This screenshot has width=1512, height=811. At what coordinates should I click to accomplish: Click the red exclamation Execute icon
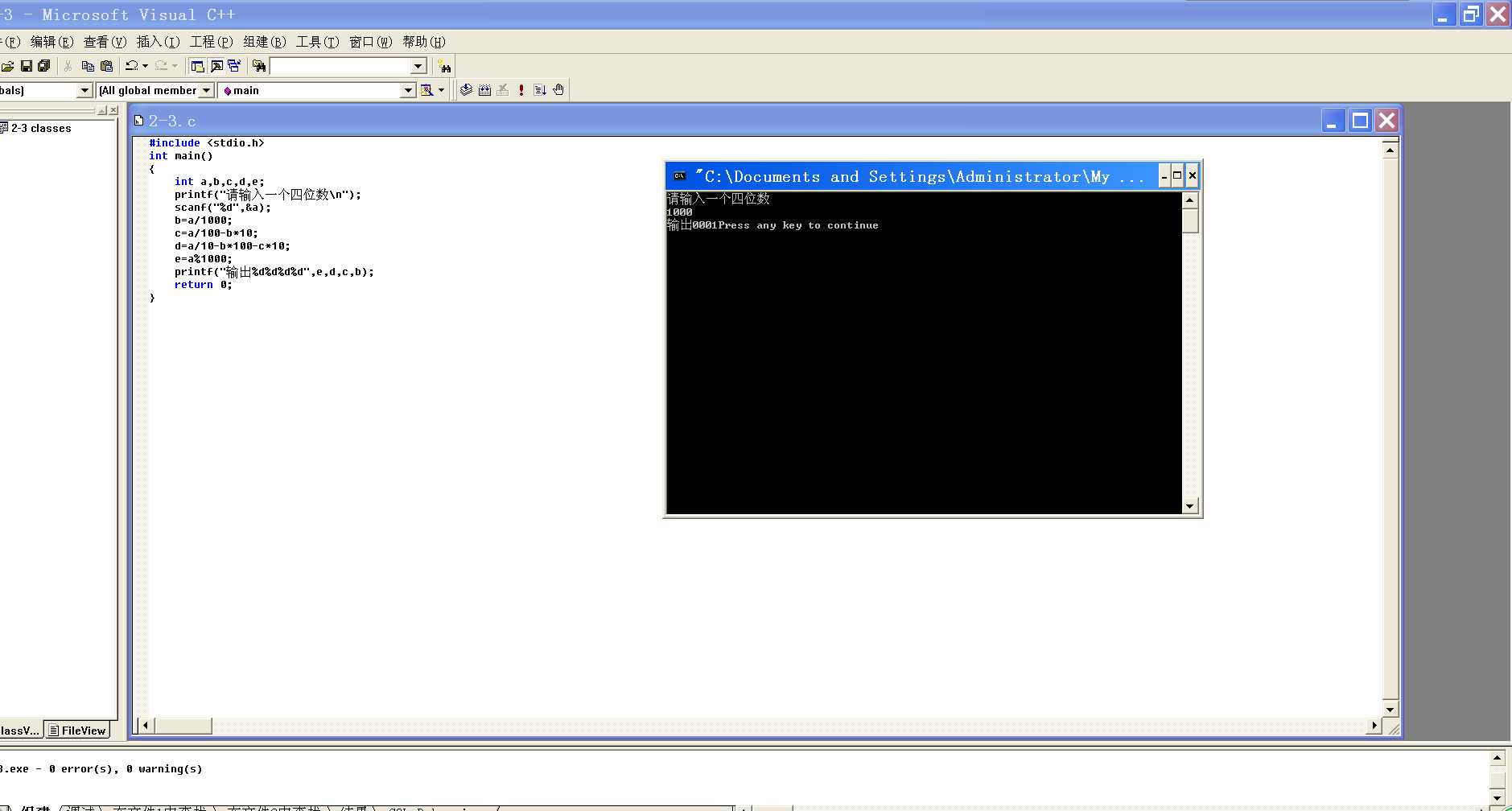(521, 90)
